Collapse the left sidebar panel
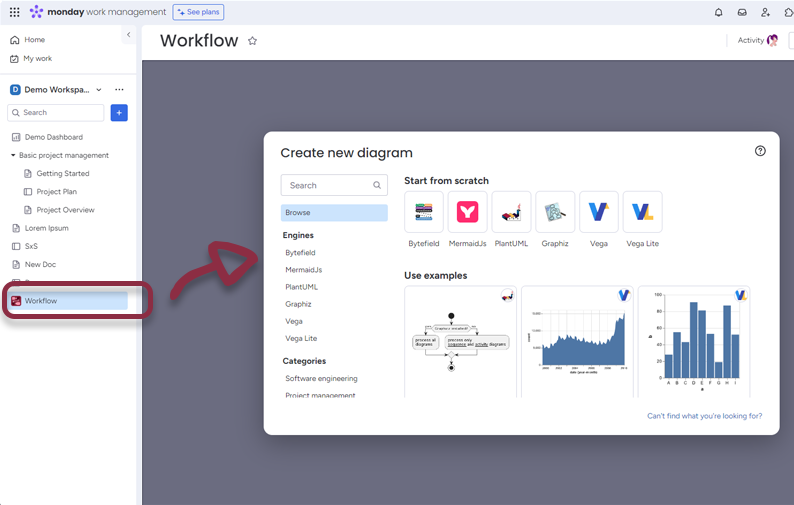This screenshot has height=505, width=794. pos(128,35)
